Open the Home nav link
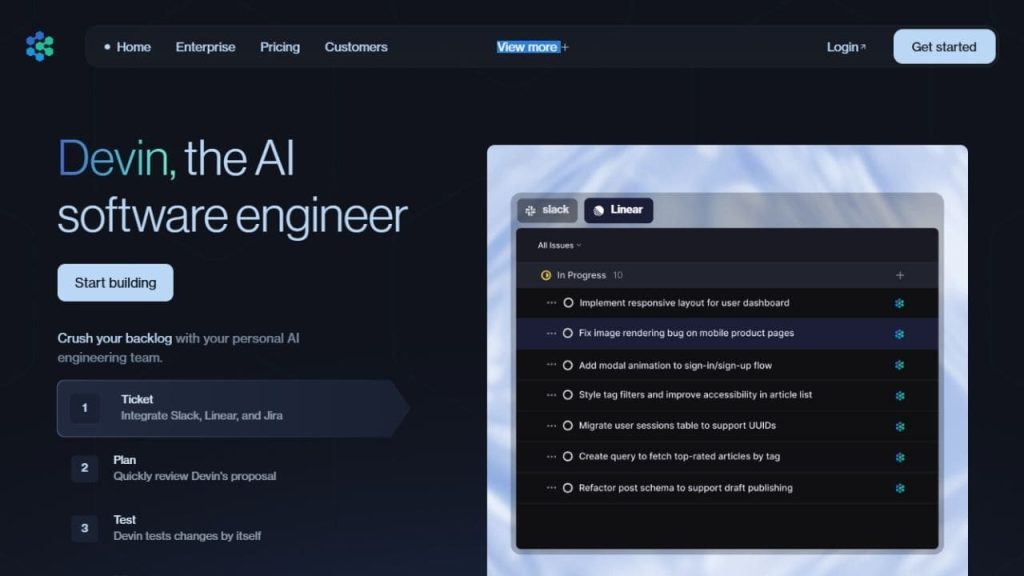 (x=133, y=47)
